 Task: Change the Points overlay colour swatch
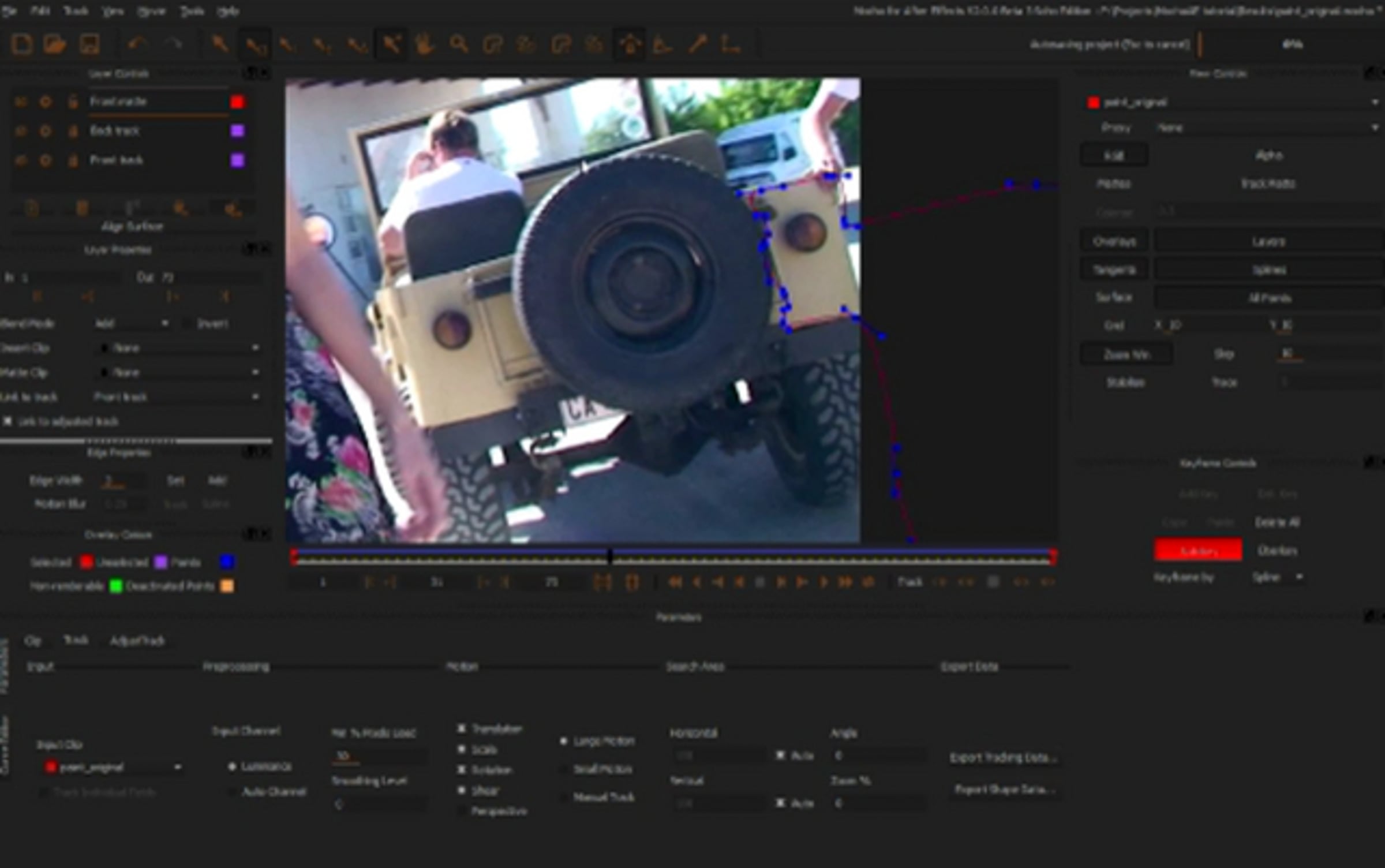(227, 562)
